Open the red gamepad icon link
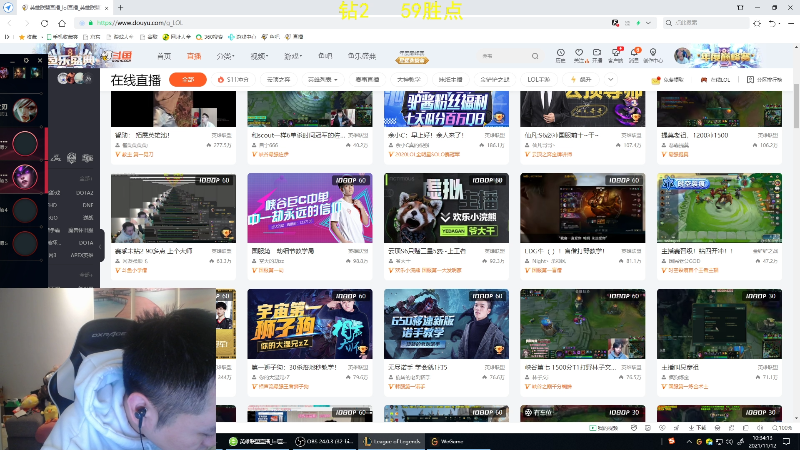Viewport: 800px width, 450px height. tap(715, 80)
